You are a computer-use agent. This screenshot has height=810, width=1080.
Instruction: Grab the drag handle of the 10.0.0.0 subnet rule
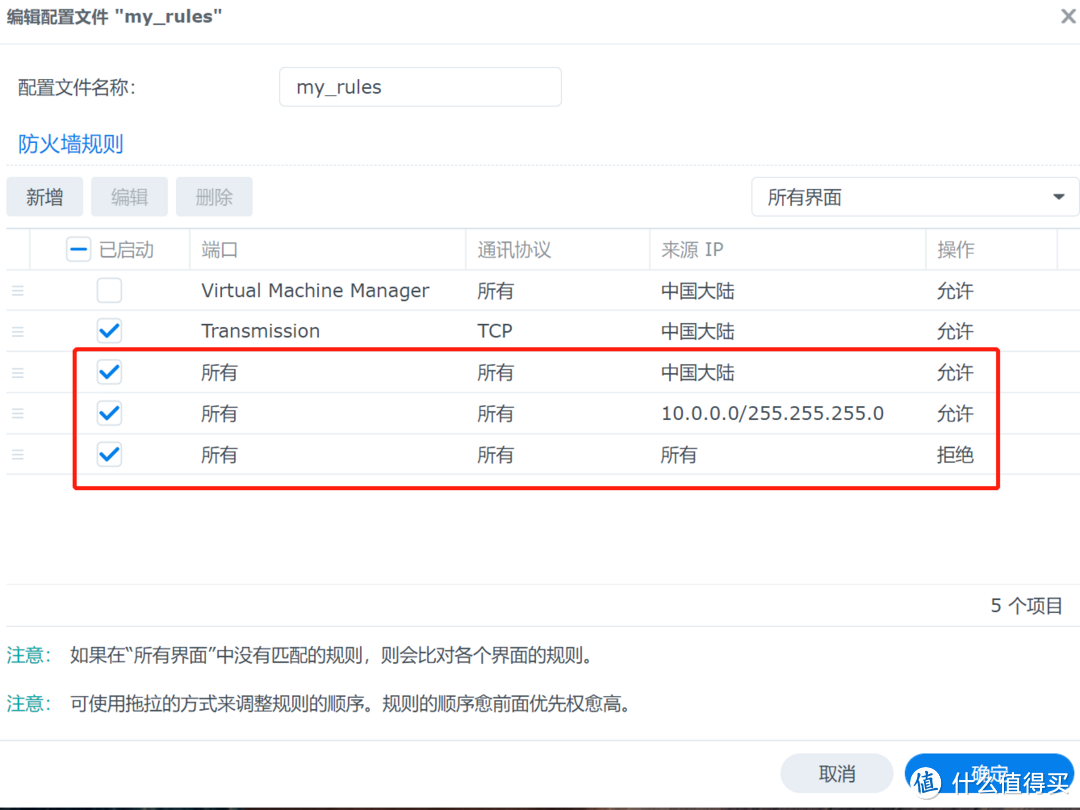coord(18,413)
